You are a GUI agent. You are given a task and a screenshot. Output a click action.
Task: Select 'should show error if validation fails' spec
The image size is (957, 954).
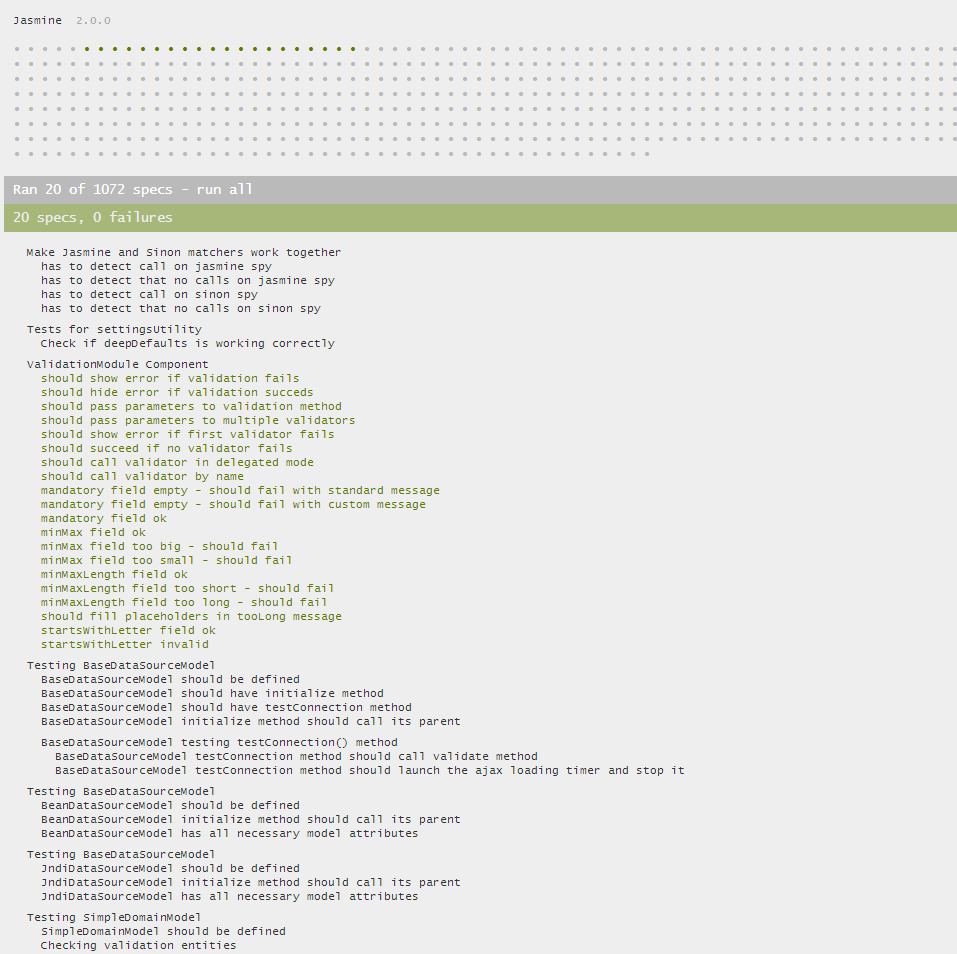169,378
